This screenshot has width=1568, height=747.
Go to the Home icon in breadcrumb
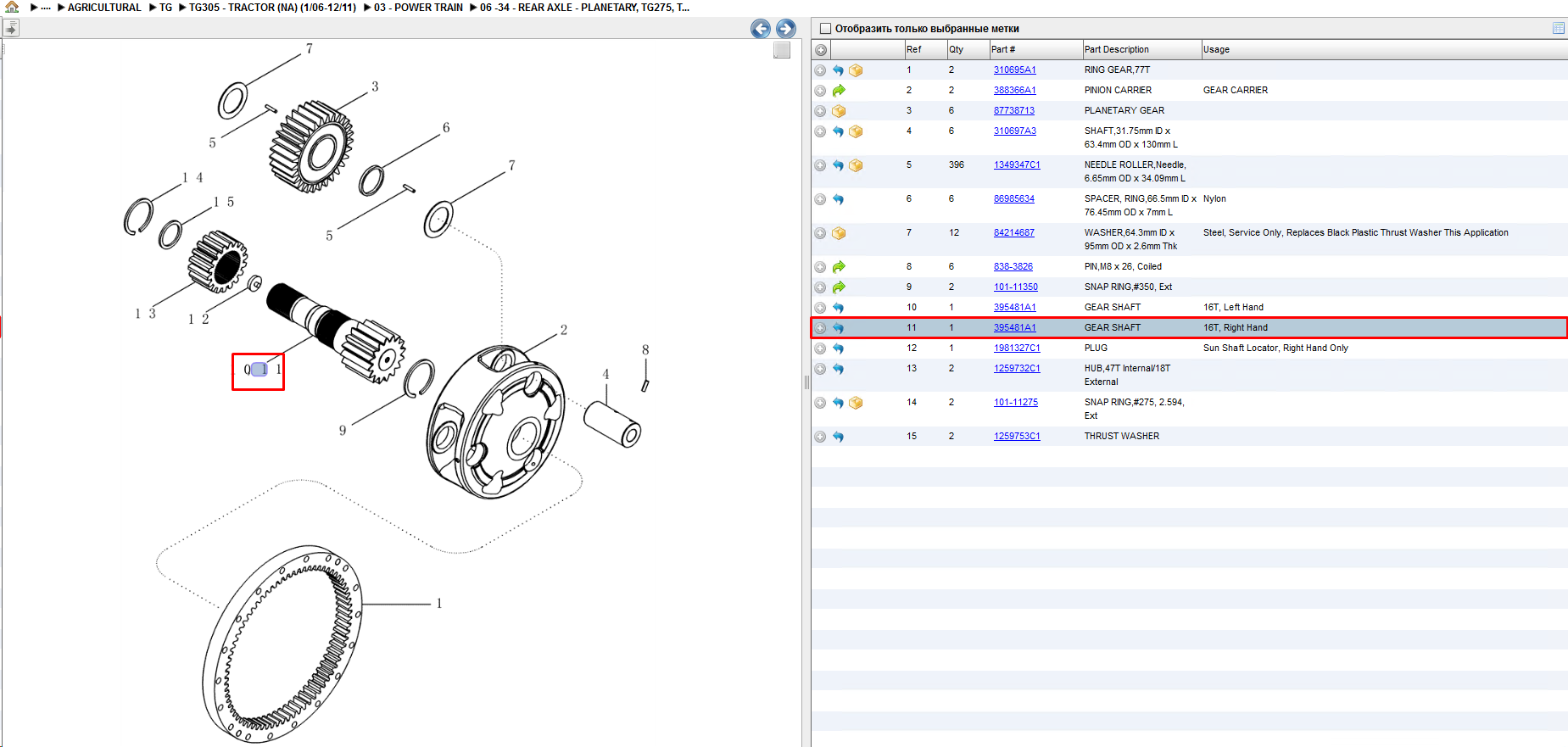point(12,7)
